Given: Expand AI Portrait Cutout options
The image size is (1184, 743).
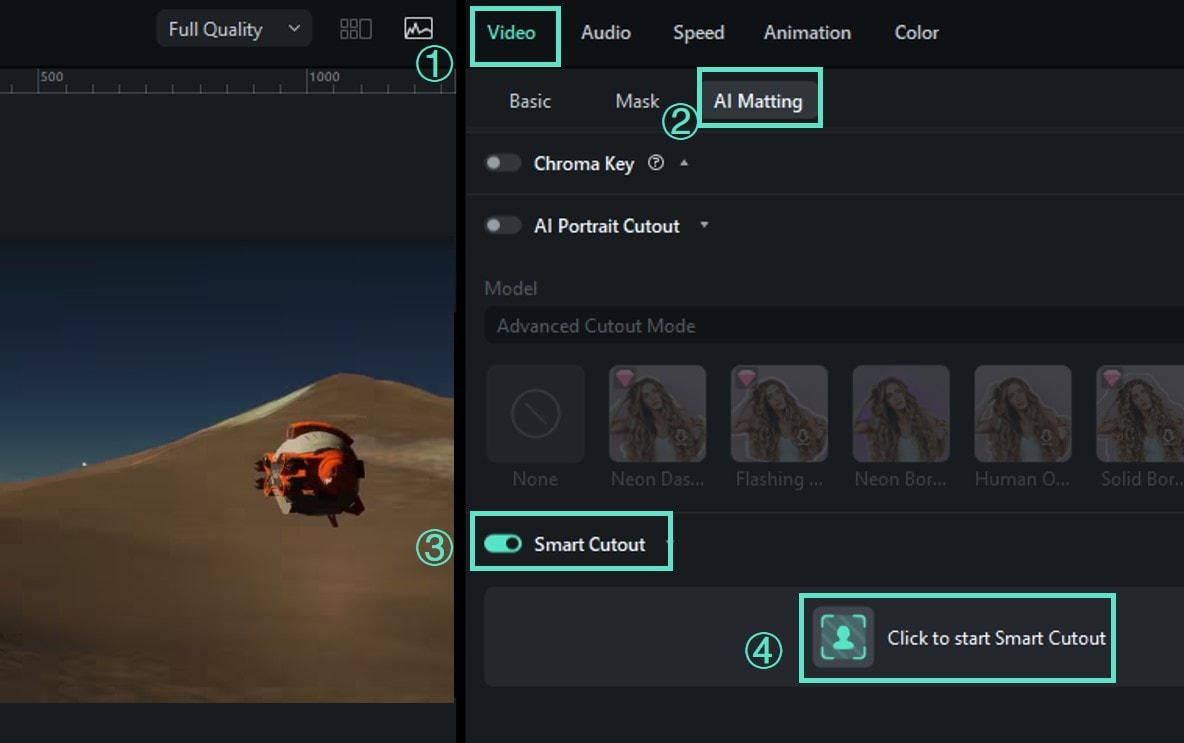Looking at the screenshot, I should point(704,226).
